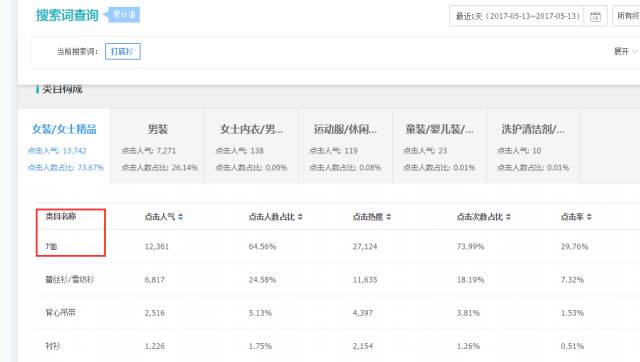Click the value 6,817 cell
640x362 pixels.
click(x=155, y=280)
